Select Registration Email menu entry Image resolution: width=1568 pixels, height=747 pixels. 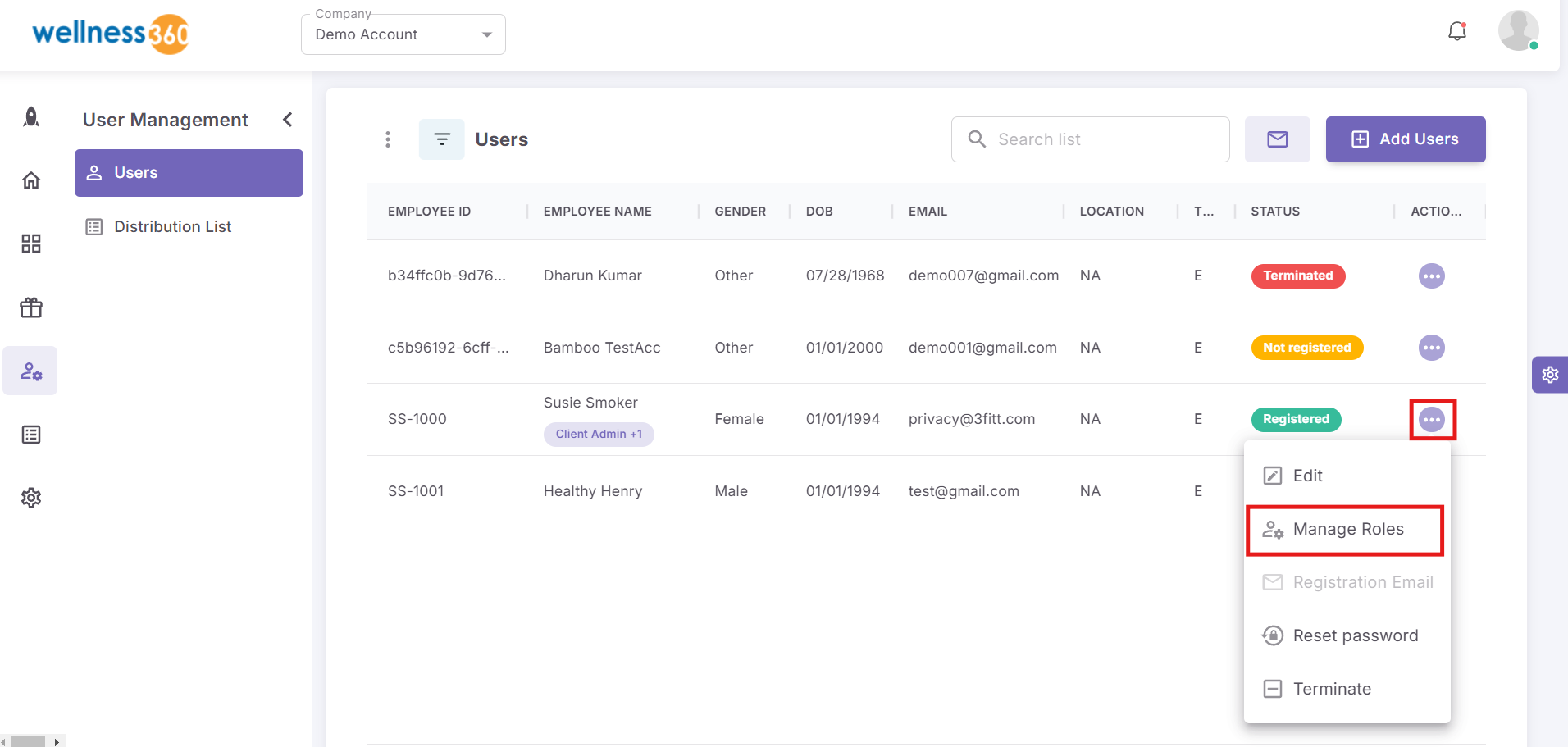1347,582
